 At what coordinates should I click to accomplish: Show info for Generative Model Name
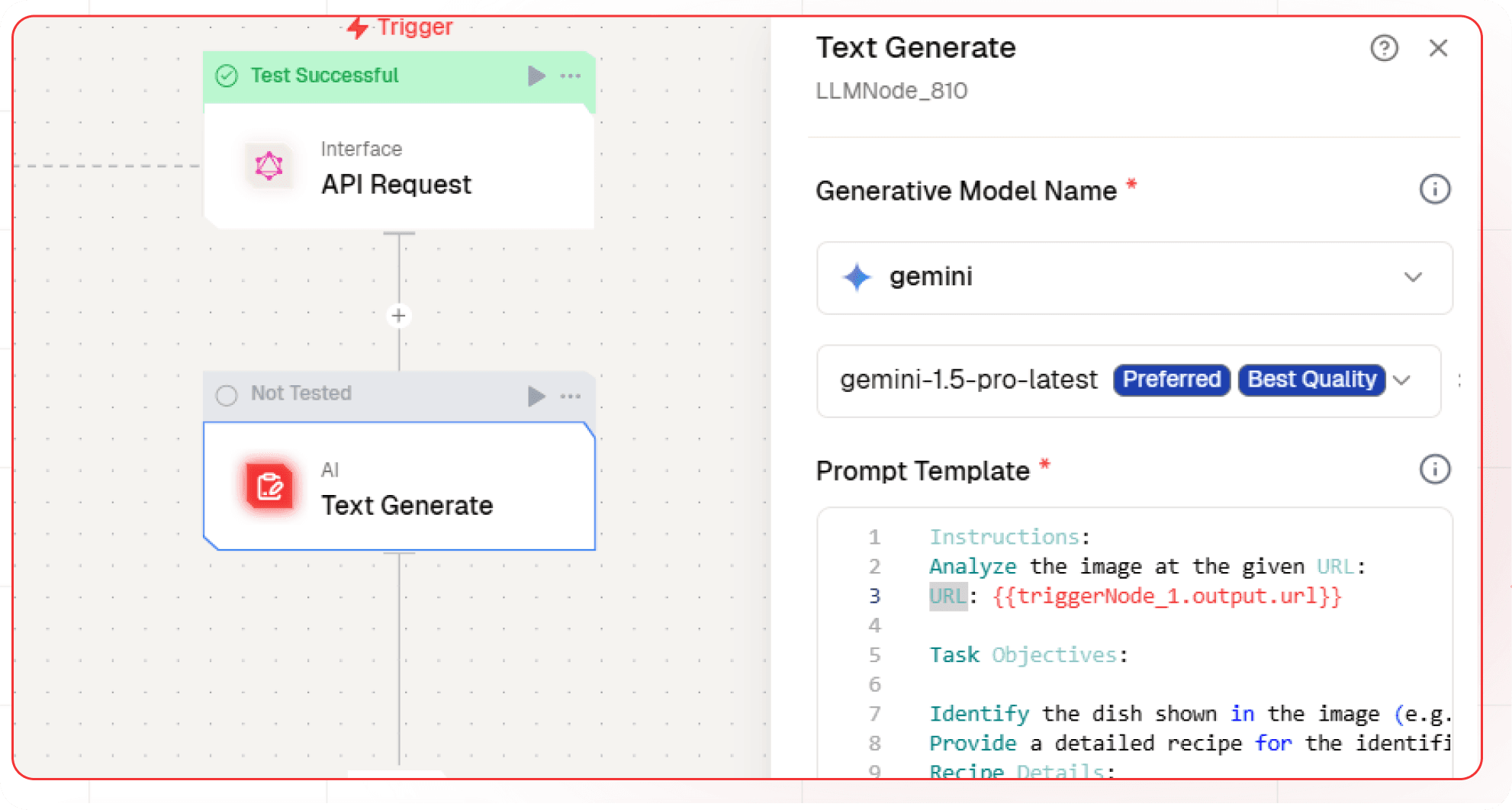click(x=1434, y=189)
